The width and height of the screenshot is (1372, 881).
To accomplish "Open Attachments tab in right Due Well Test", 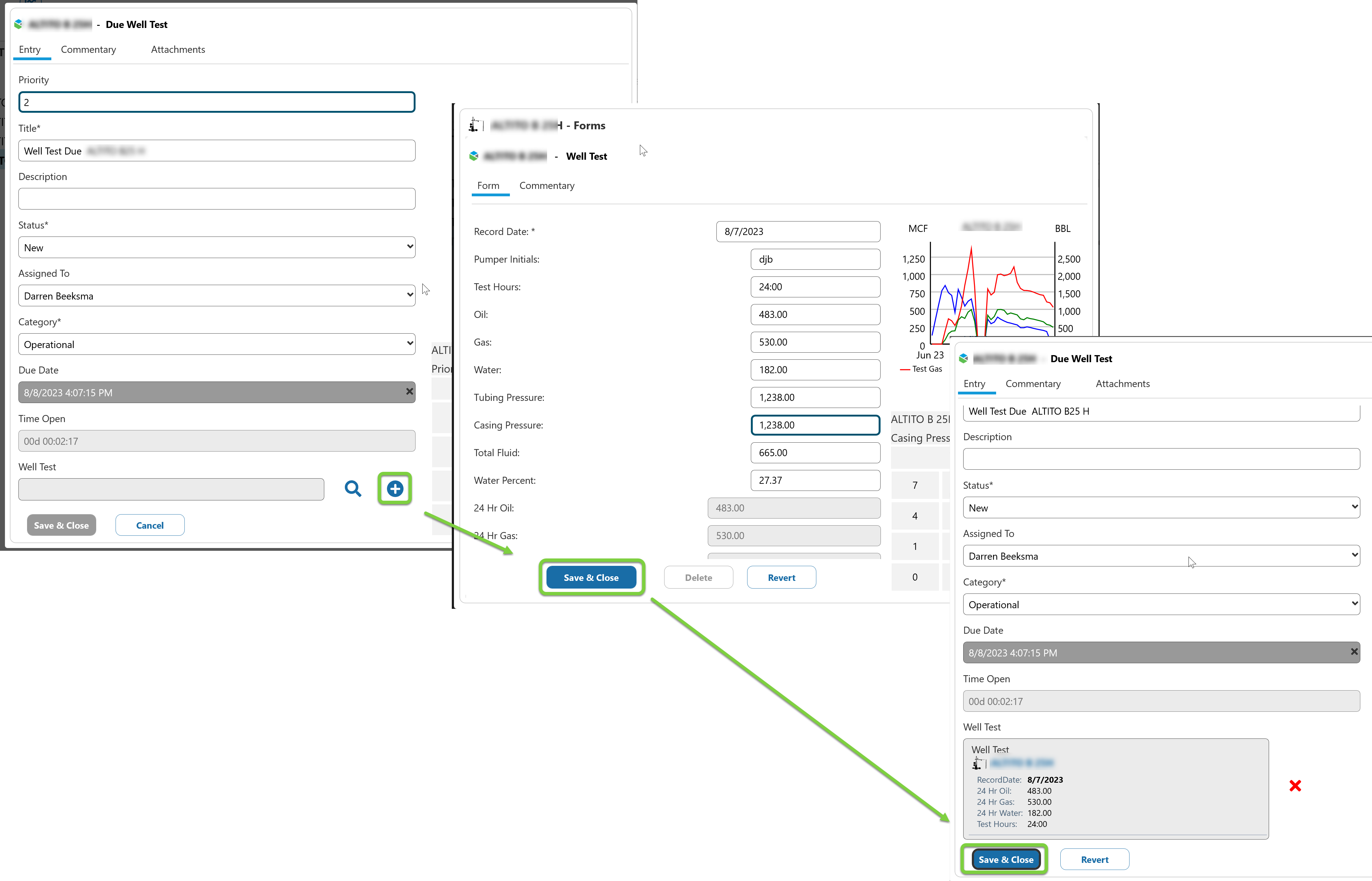I will (1122, 384).
